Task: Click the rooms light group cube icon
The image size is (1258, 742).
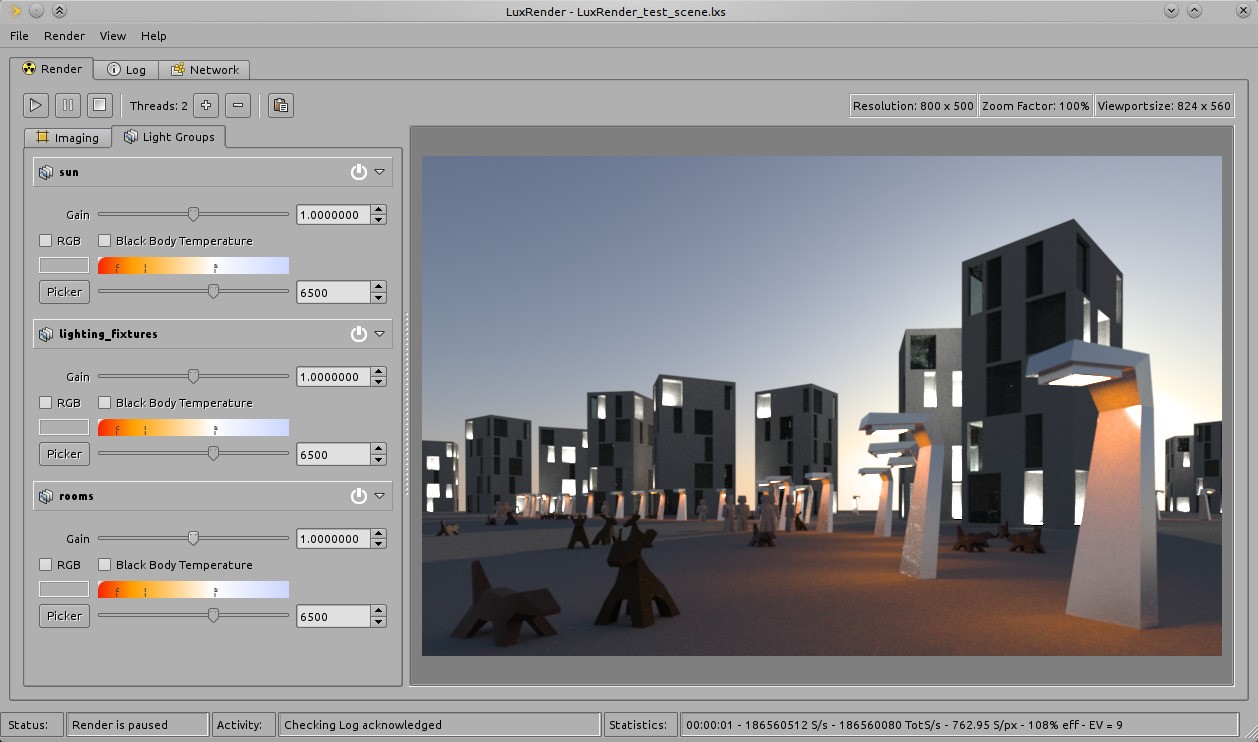Action: pos(46,495)
